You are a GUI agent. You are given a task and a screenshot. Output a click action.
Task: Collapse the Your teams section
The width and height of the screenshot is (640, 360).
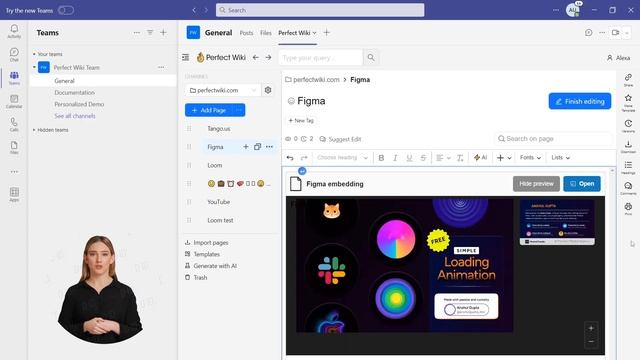tap(48, 54)
